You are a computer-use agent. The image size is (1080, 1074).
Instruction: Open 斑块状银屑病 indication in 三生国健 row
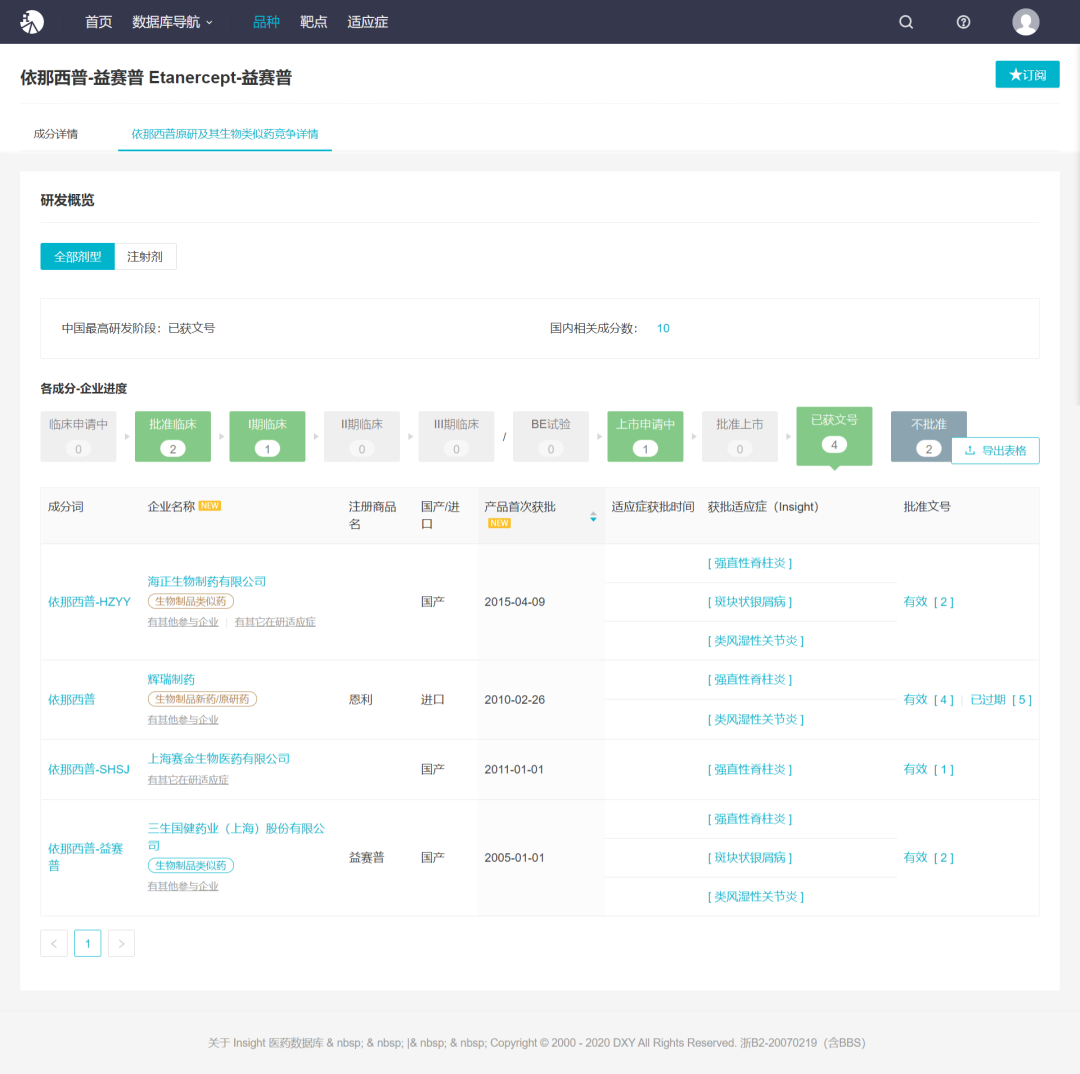pyautogui.click(x=749, y=858)
